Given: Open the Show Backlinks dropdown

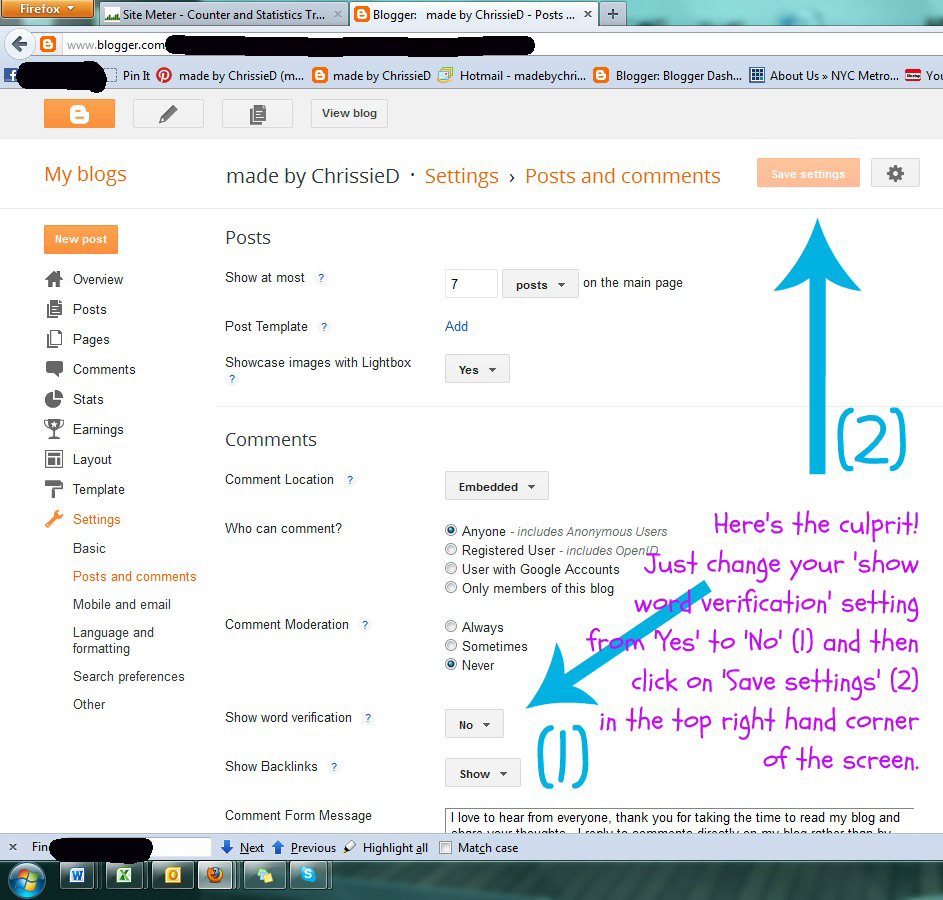Looking at the screenshot, I should point(482,773).
